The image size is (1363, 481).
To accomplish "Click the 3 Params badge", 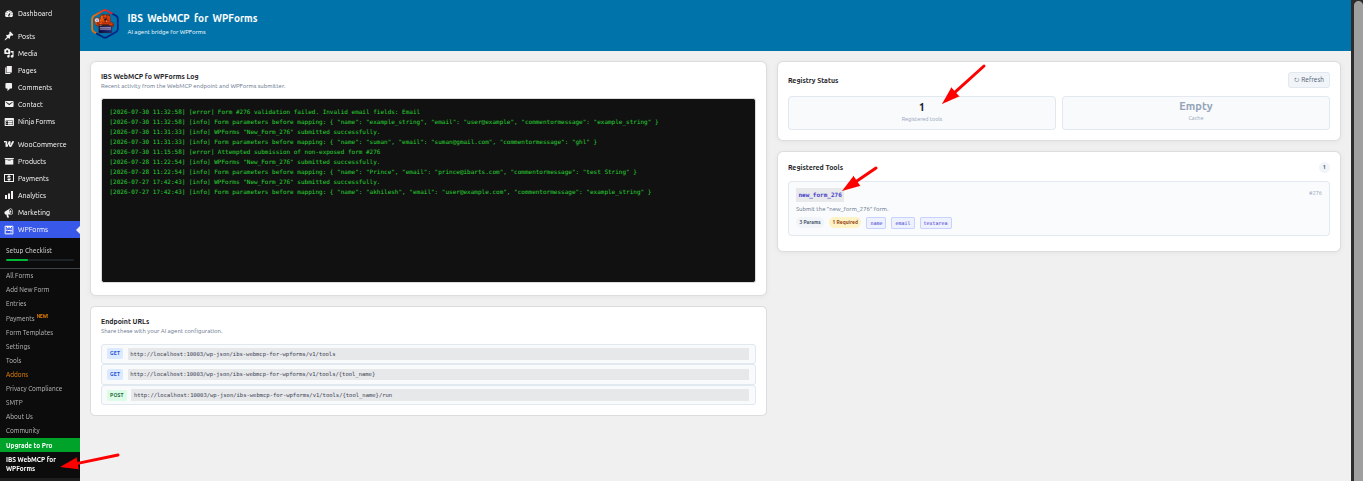I will [x=810, y=223].
